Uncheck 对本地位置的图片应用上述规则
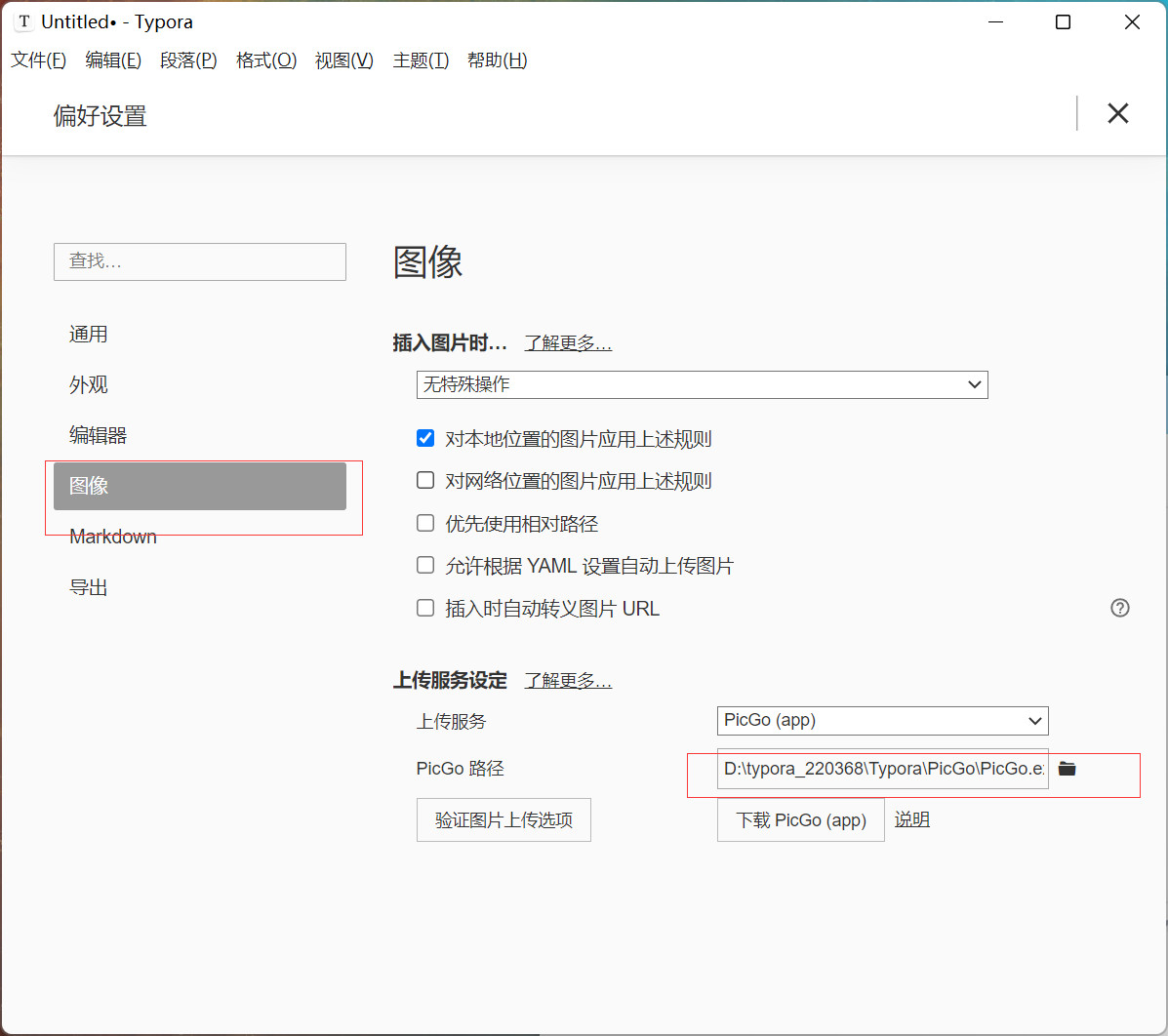Screen dimensions: 1168x1036 coord(425,438)
